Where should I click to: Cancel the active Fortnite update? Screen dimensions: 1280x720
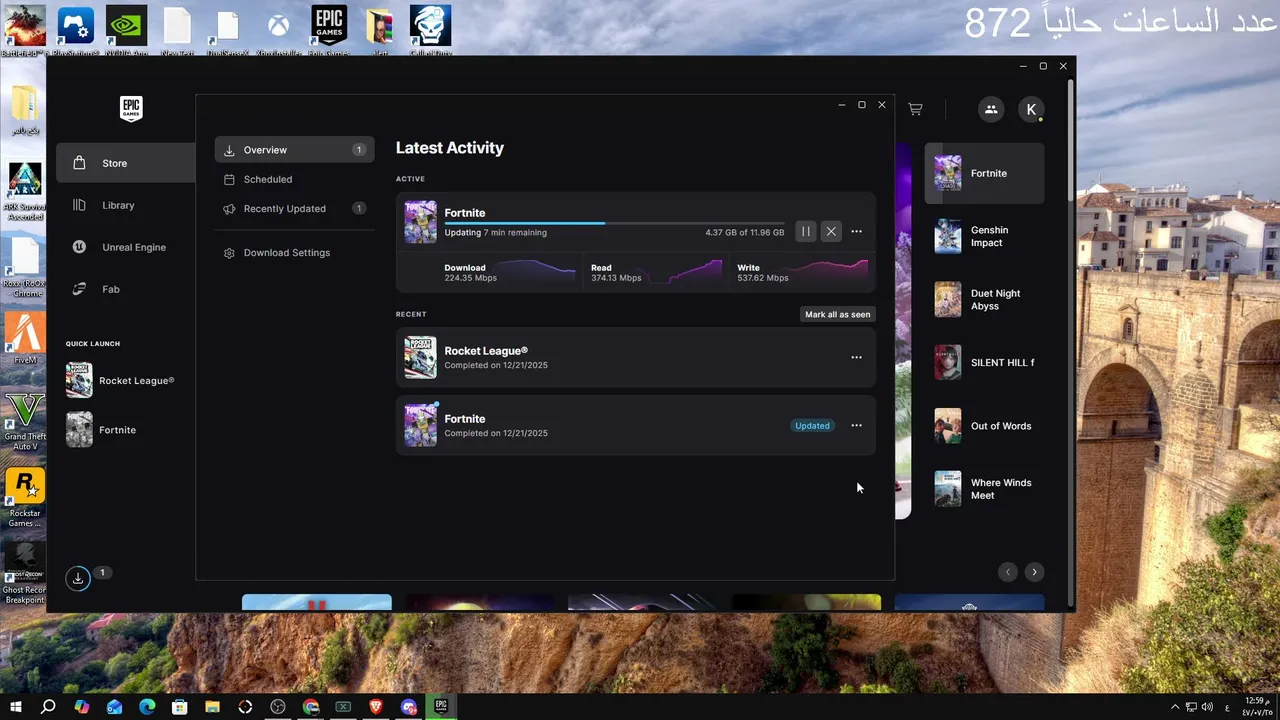tap(831, 231)
